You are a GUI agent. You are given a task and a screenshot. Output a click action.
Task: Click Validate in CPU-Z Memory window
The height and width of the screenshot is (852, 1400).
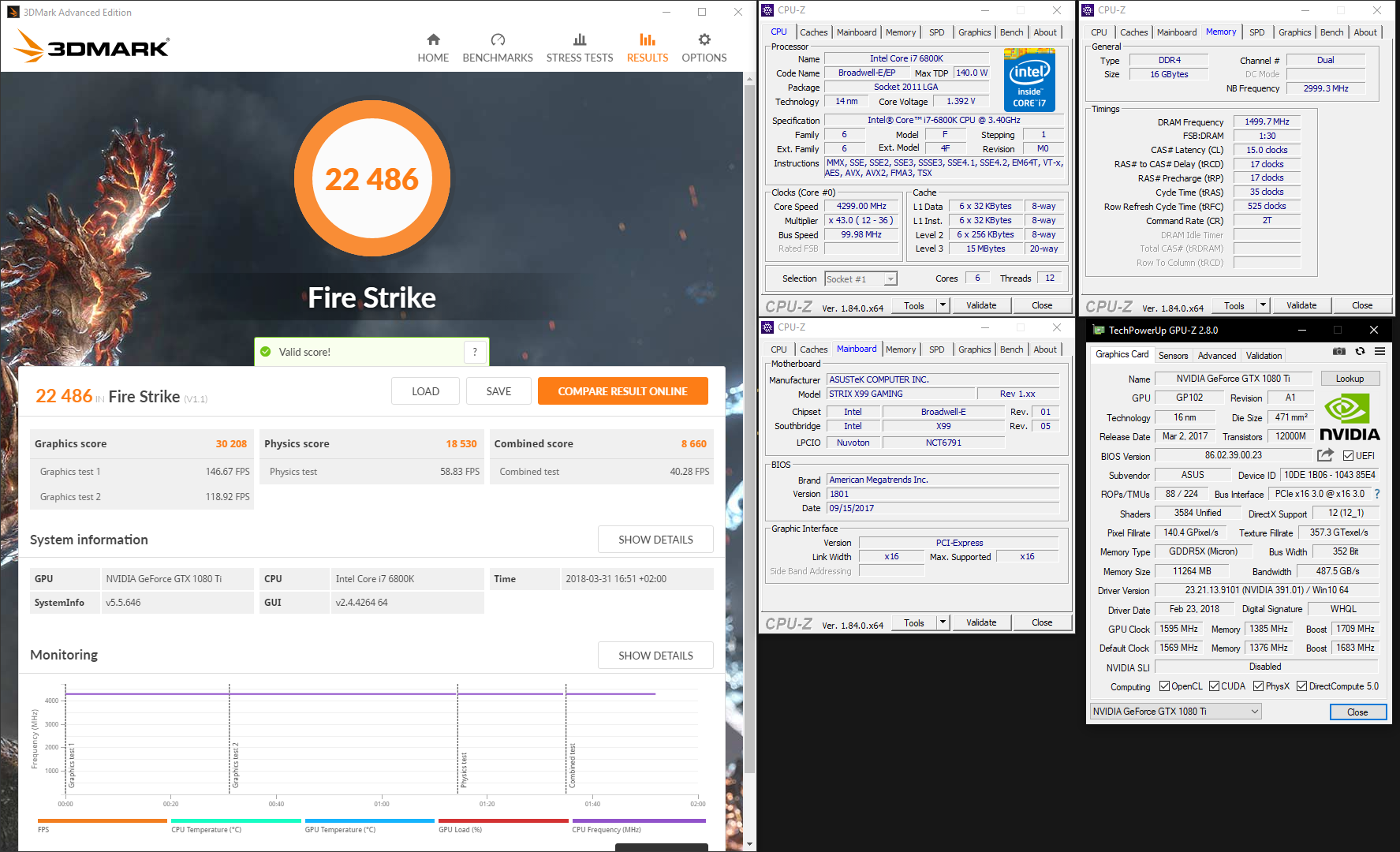coord(1301,305)
